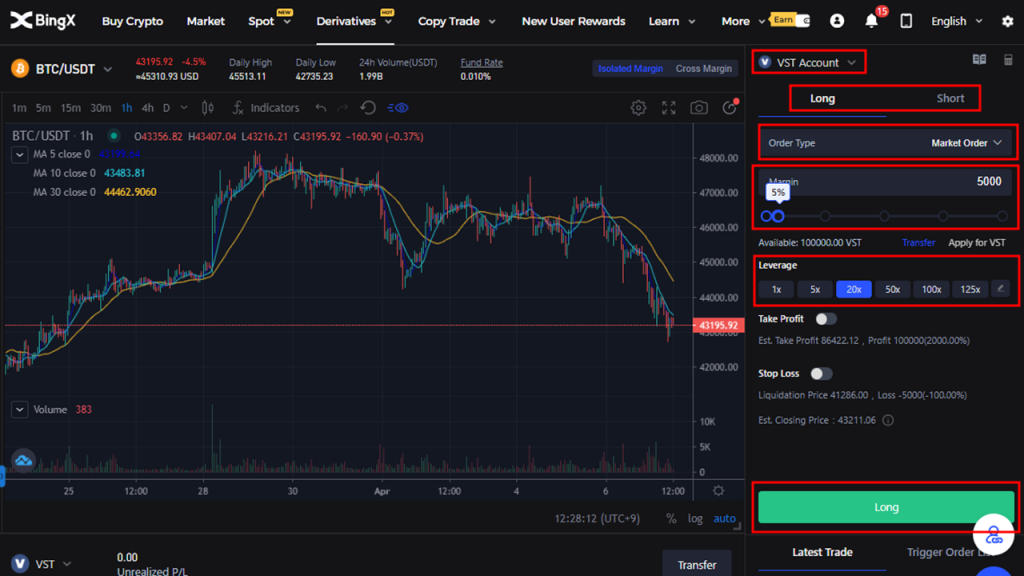
Task: Click the cloud chart icon above the volume bars
Action: (23, 460)
